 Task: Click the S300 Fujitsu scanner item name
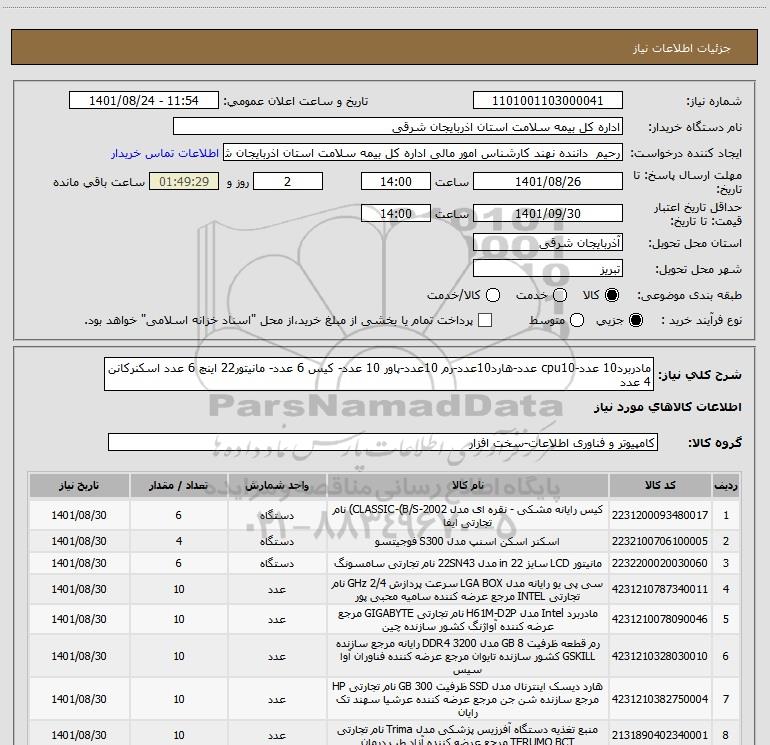tap(467, 541)
